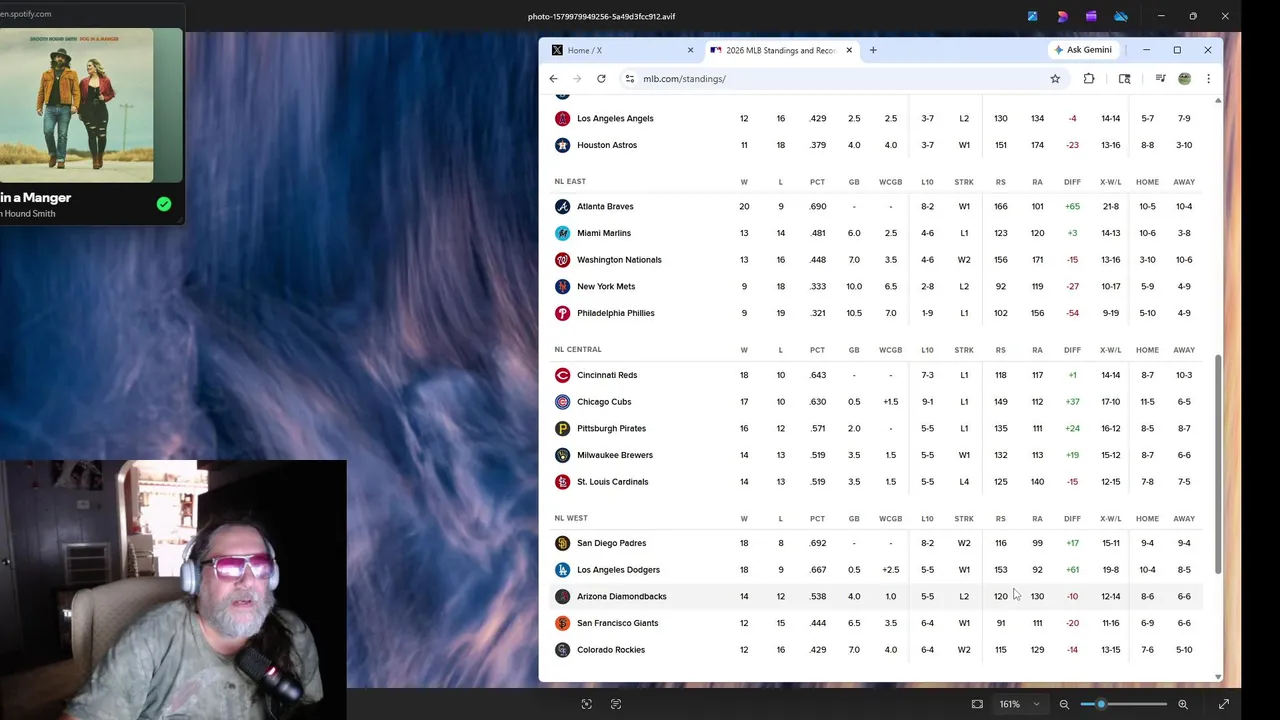Zoom out in Photos viewer

click(1064, 704)
